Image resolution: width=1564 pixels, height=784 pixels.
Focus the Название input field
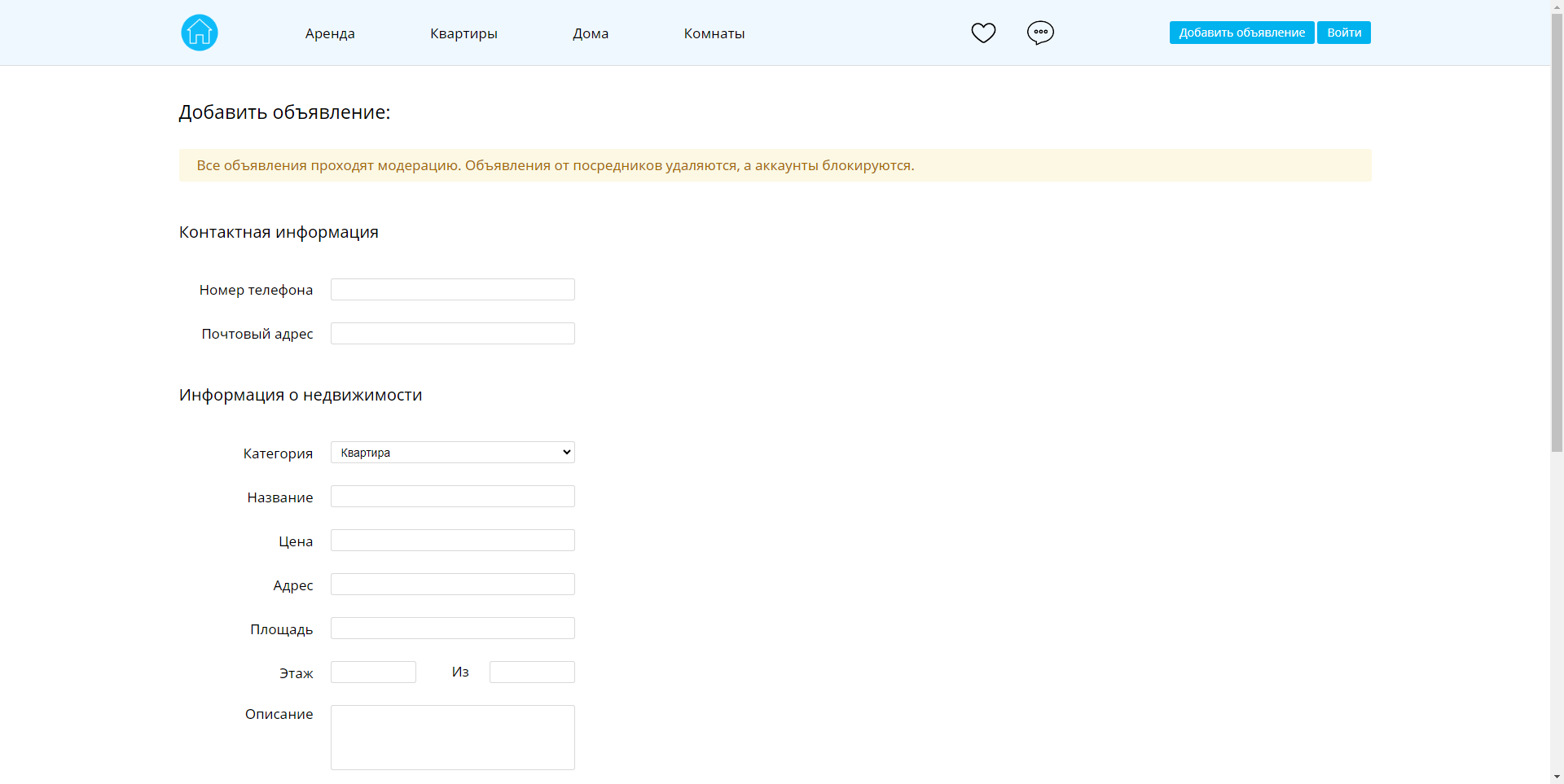point(453,497)
